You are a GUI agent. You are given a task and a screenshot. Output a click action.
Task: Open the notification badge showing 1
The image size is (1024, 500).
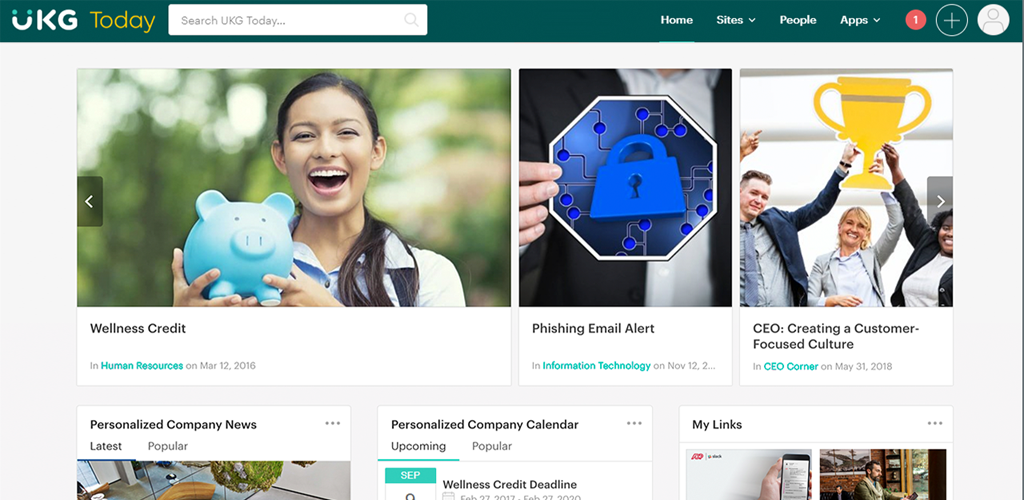point(915,20)
